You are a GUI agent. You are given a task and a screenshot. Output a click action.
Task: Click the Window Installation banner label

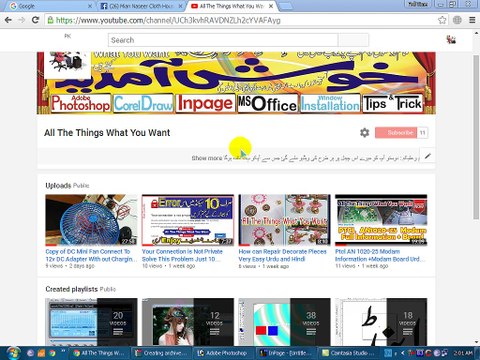330,103
